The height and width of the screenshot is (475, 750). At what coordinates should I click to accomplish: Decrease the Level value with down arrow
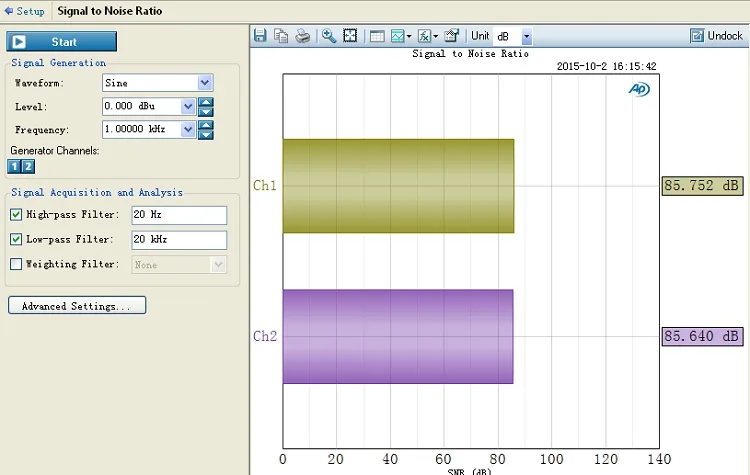206,112
